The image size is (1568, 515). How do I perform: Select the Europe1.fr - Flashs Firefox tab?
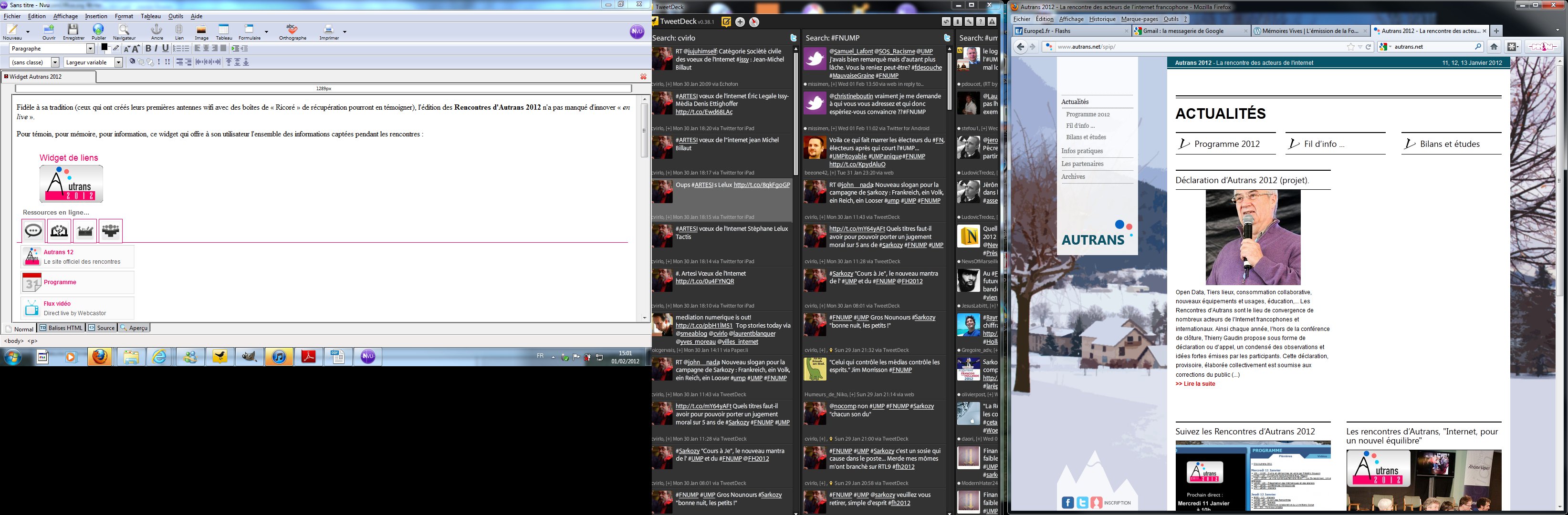(x=1071, y=31)
